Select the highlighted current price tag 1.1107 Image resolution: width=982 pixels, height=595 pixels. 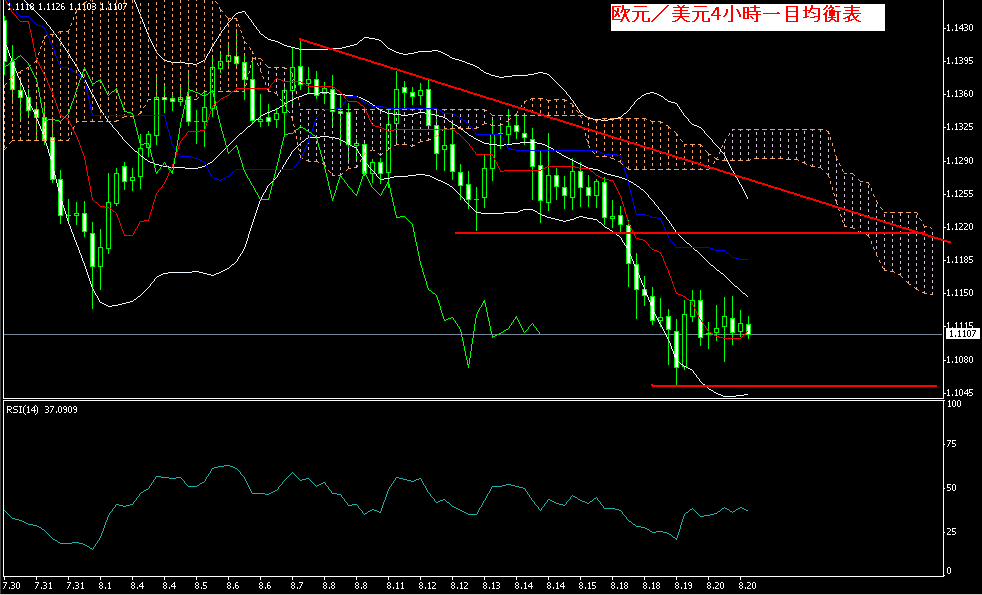[x=961, y=334]
